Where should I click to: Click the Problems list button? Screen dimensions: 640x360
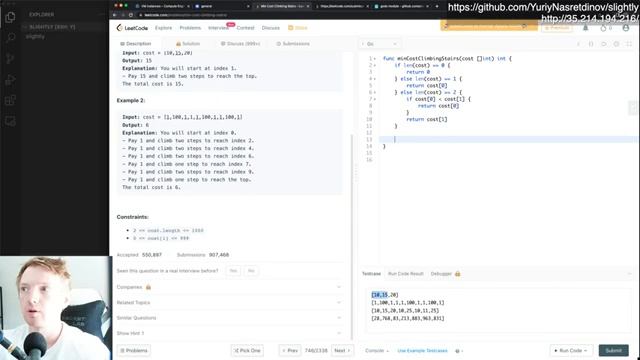pos(133,351)
